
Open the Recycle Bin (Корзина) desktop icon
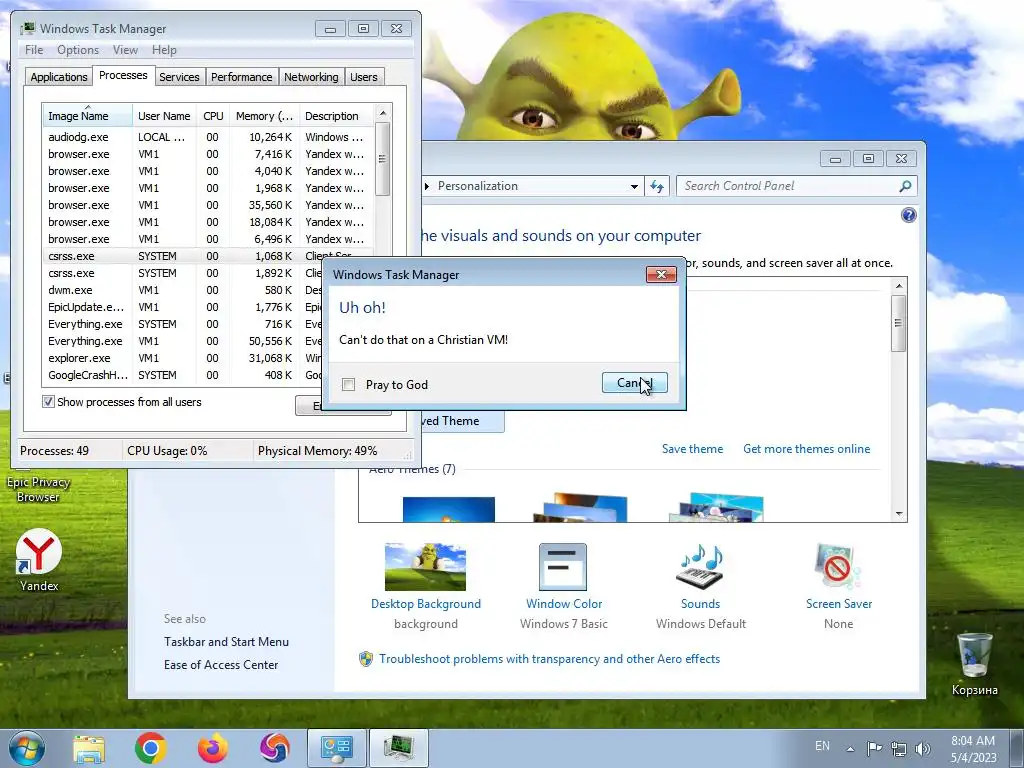coord(974,664)
